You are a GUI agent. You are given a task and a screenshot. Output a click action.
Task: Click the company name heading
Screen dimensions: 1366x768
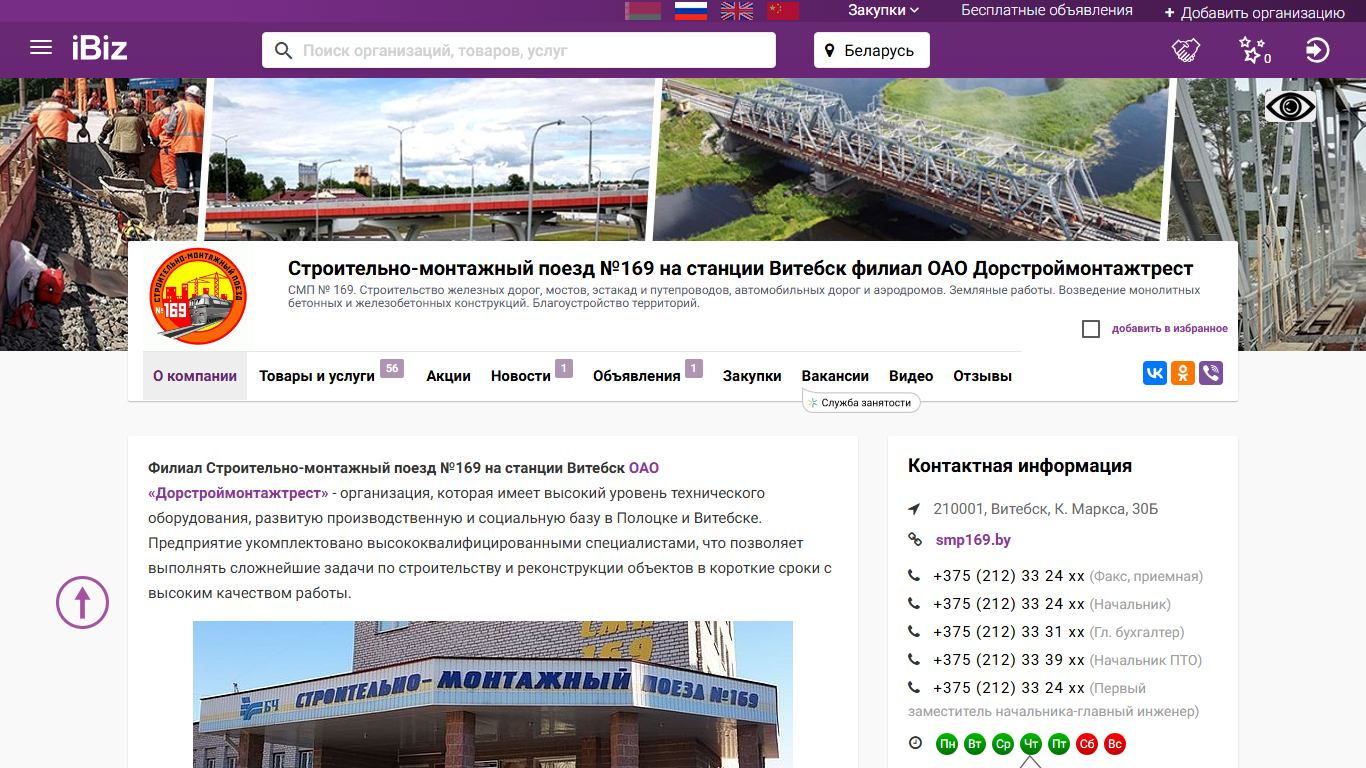coord(741,268)
